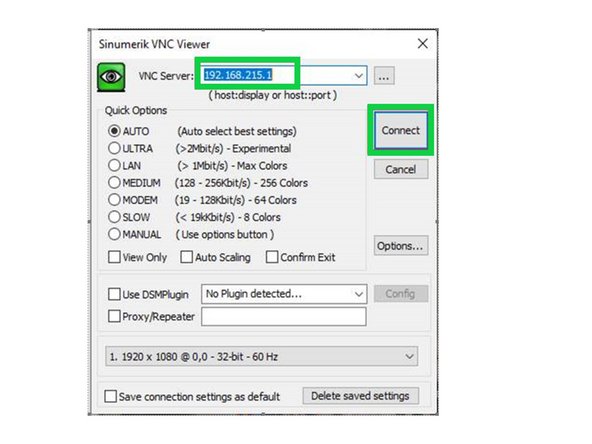
Task: Click the (Auto select best settings) description
Action: pos(237,131)
